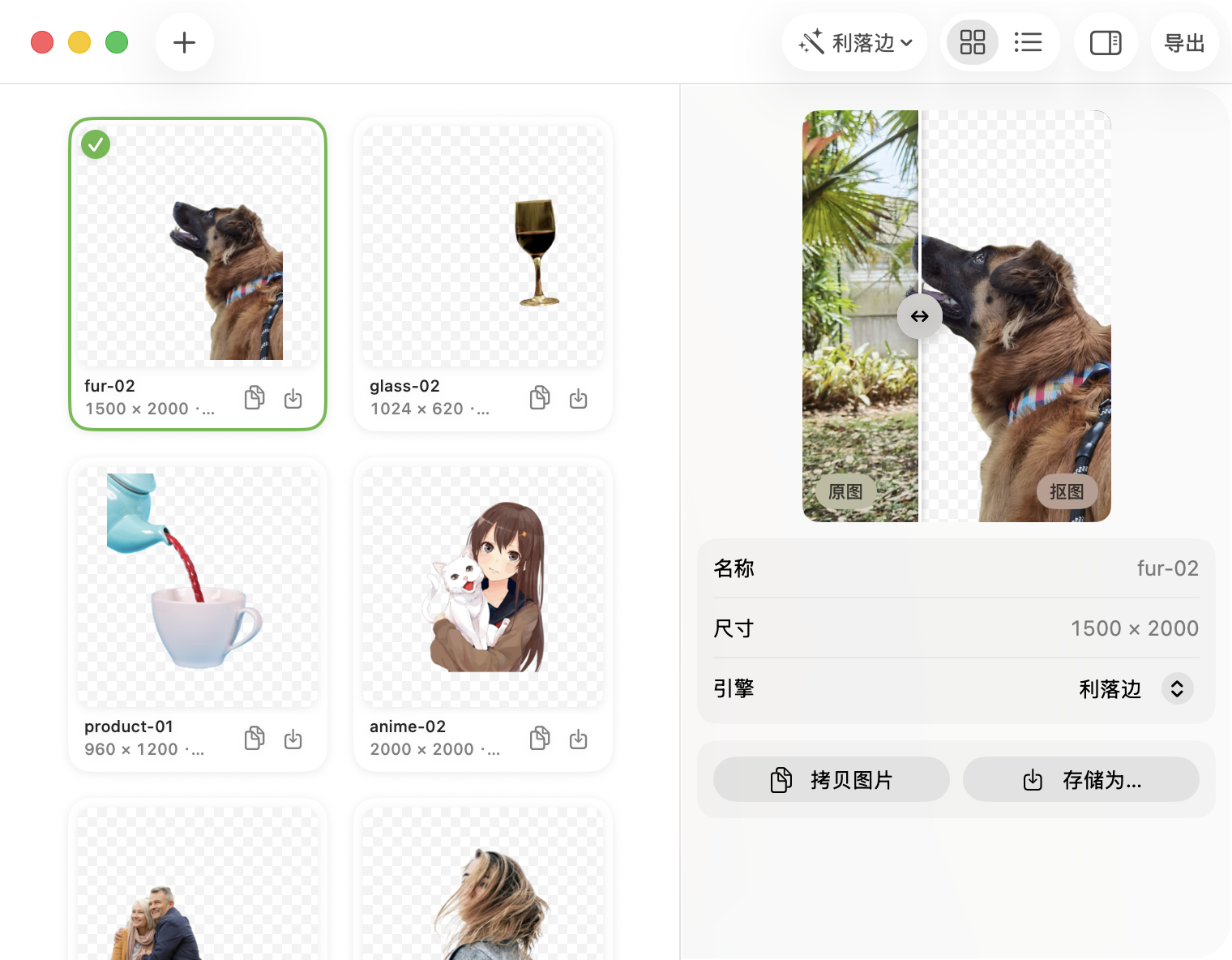The height and width of the screenshot is (960, 1232).
Task: Save the fur-02 image via its card download icon
Action: 293,398
